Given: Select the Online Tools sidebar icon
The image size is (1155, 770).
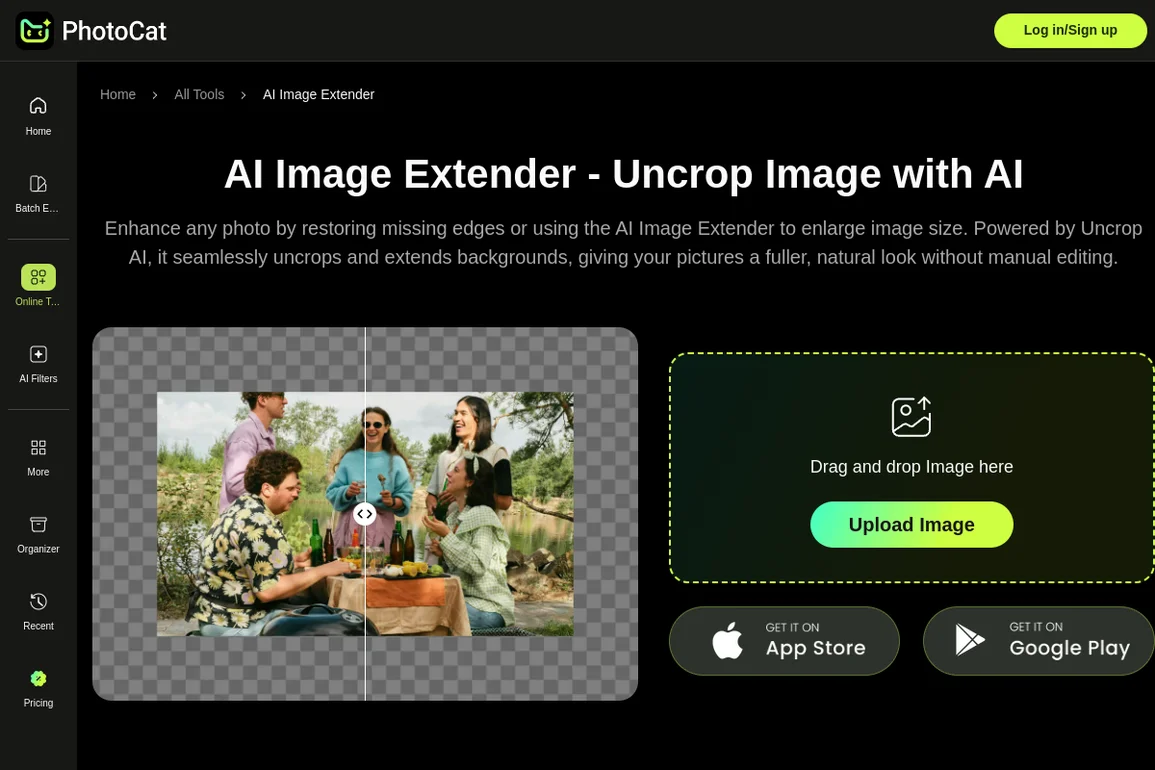Looking at the screenshot, I should [38, 277].
